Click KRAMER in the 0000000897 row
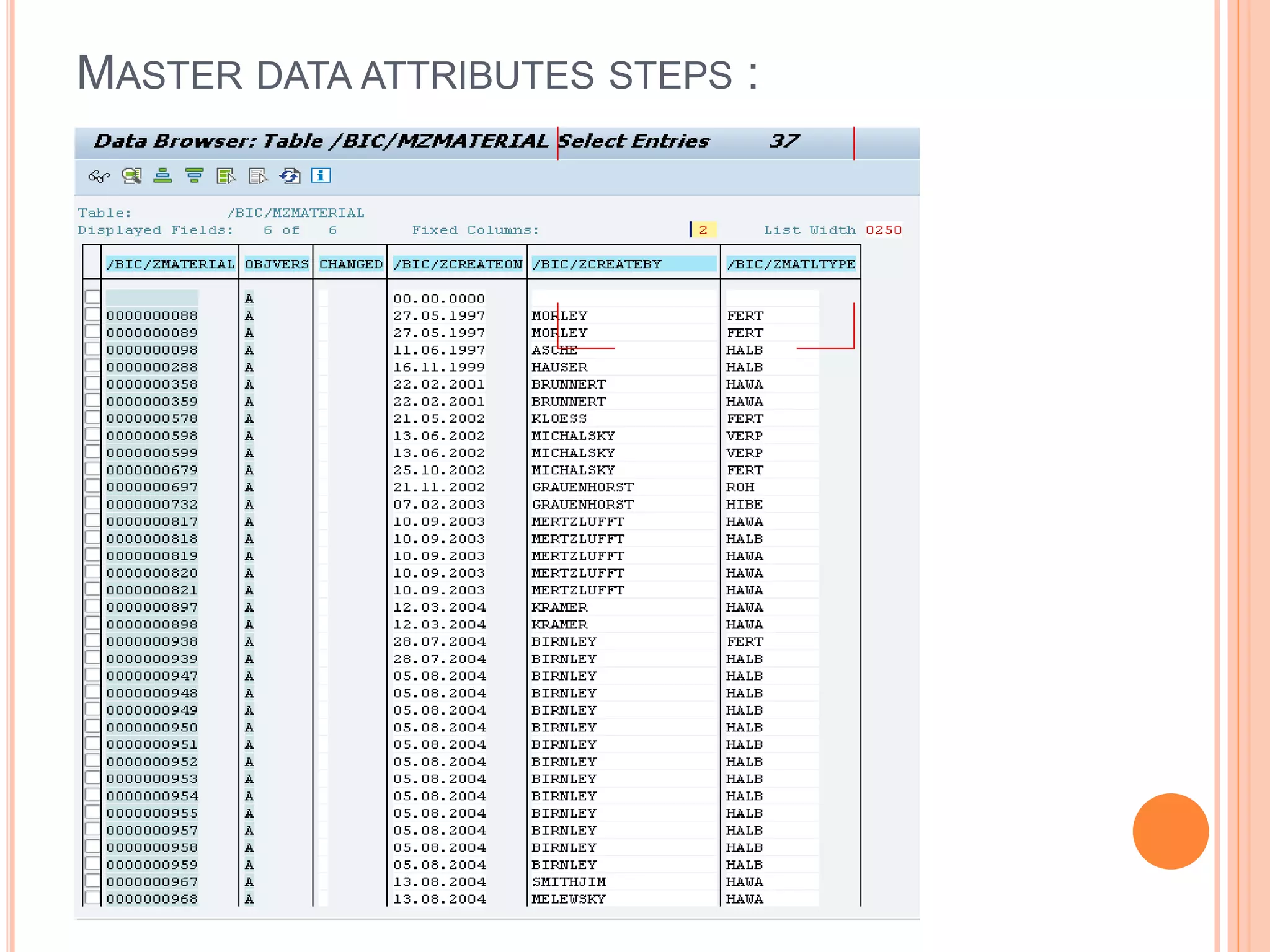Viewport: 1270px width, 952px height. pyautogui.click(x=559, y=607)
